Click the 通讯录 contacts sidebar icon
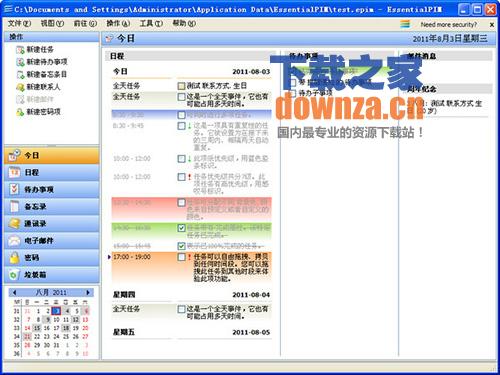 point(14,223)
